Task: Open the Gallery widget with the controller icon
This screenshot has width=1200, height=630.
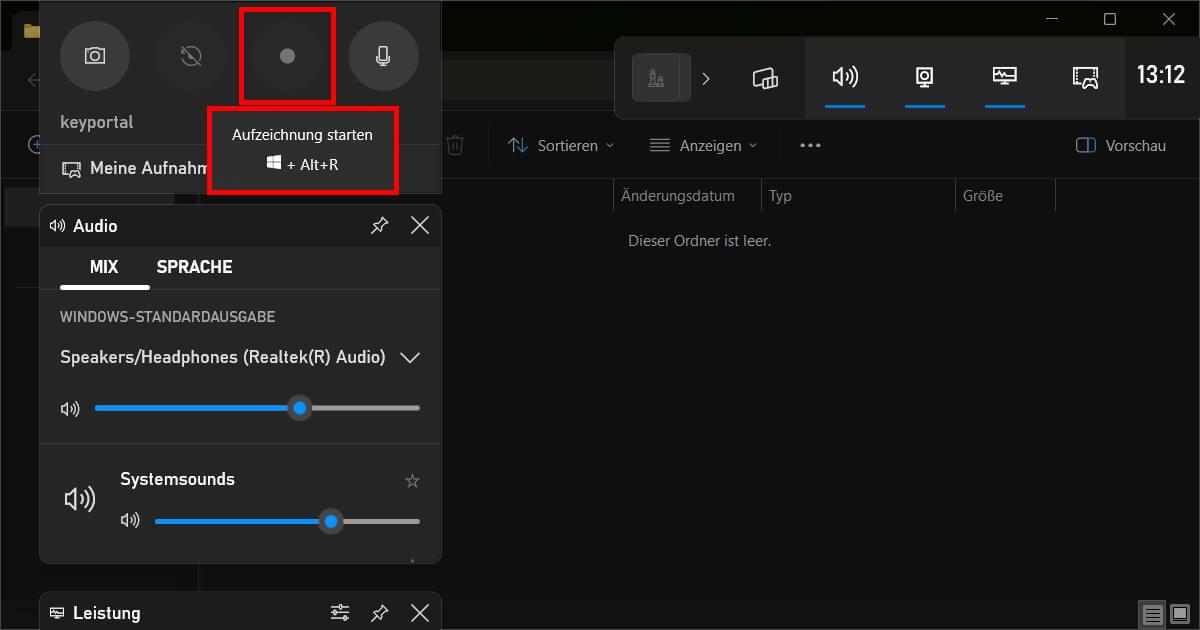Action: click(1083, 78)
